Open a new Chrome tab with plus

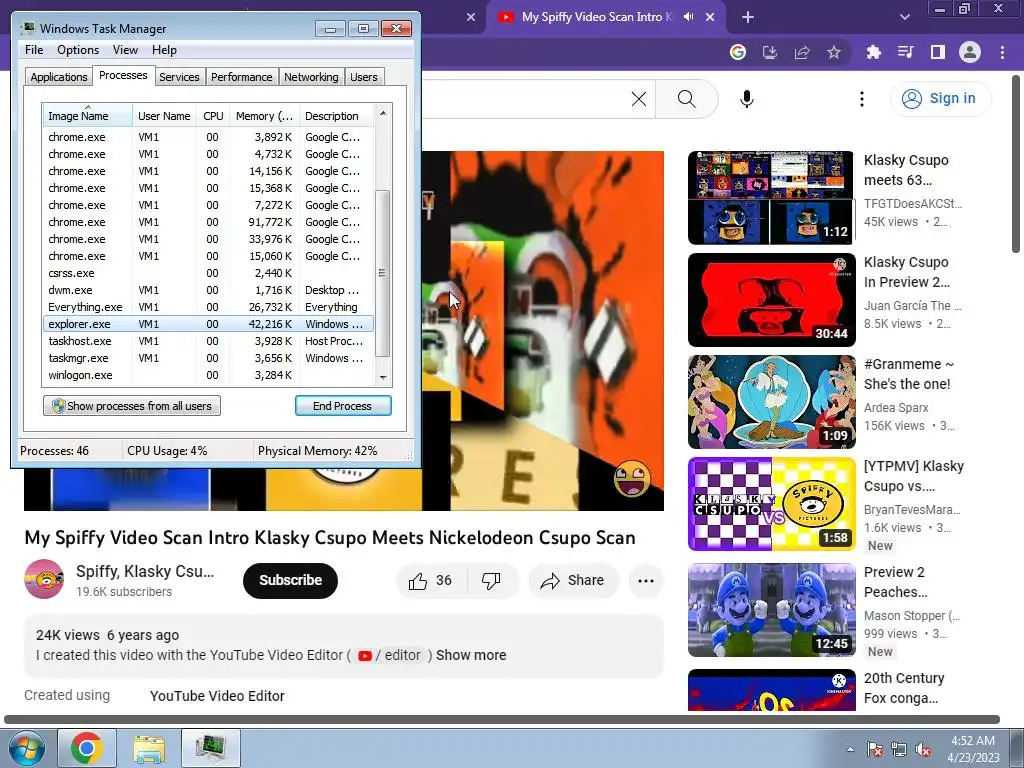(x=748, y=17)
